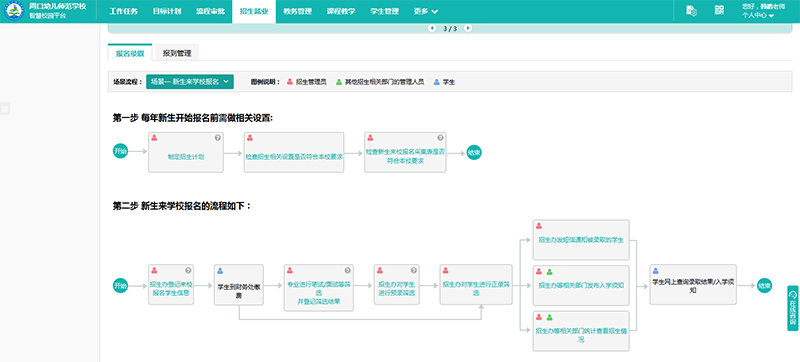Click help icon on 制定招生计划 box
Image resolution: width=800 pixels, height=362 pixels.
point(217,138)
